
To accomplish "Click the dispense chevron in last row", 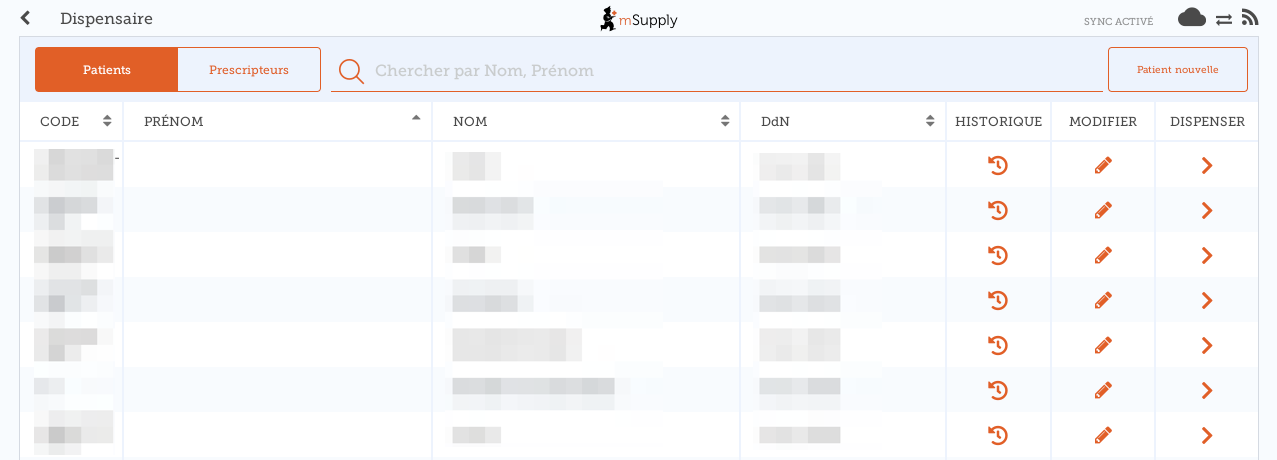I will tap(1207, 435).
